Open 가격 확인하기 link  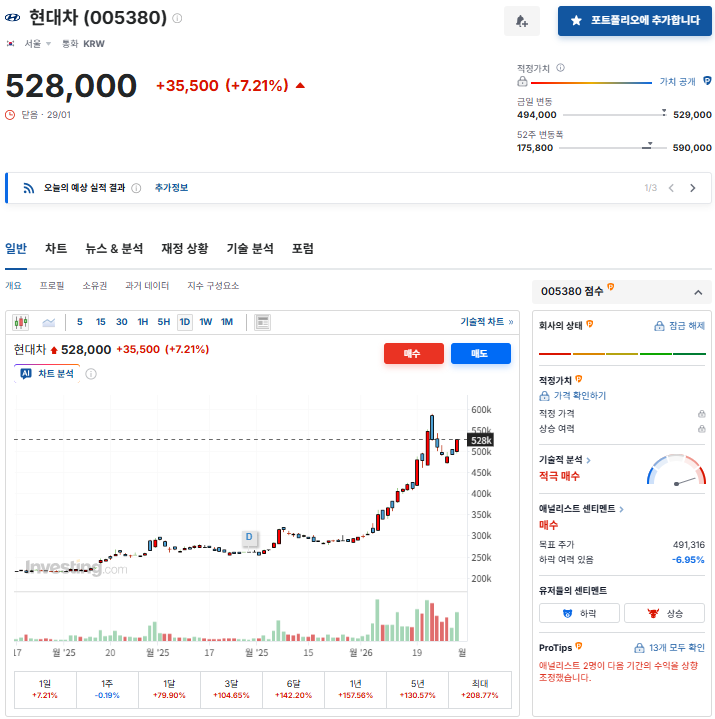(x=573, y=396)
